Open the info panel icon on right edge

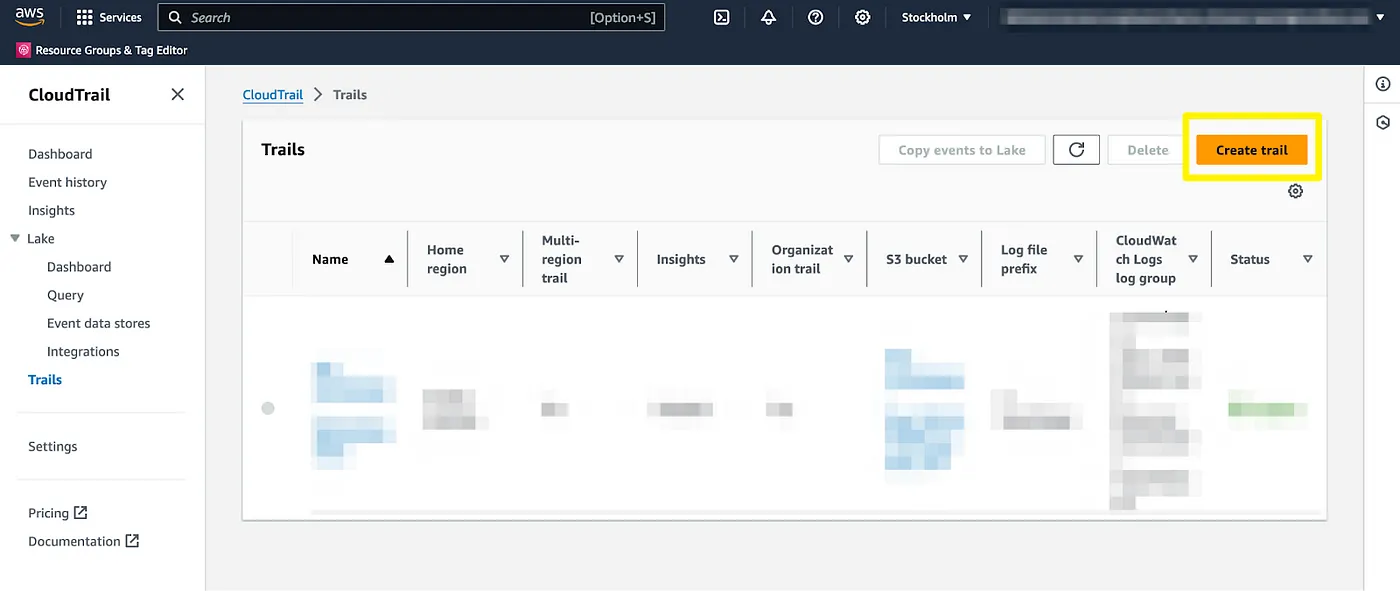[1383, 84]
